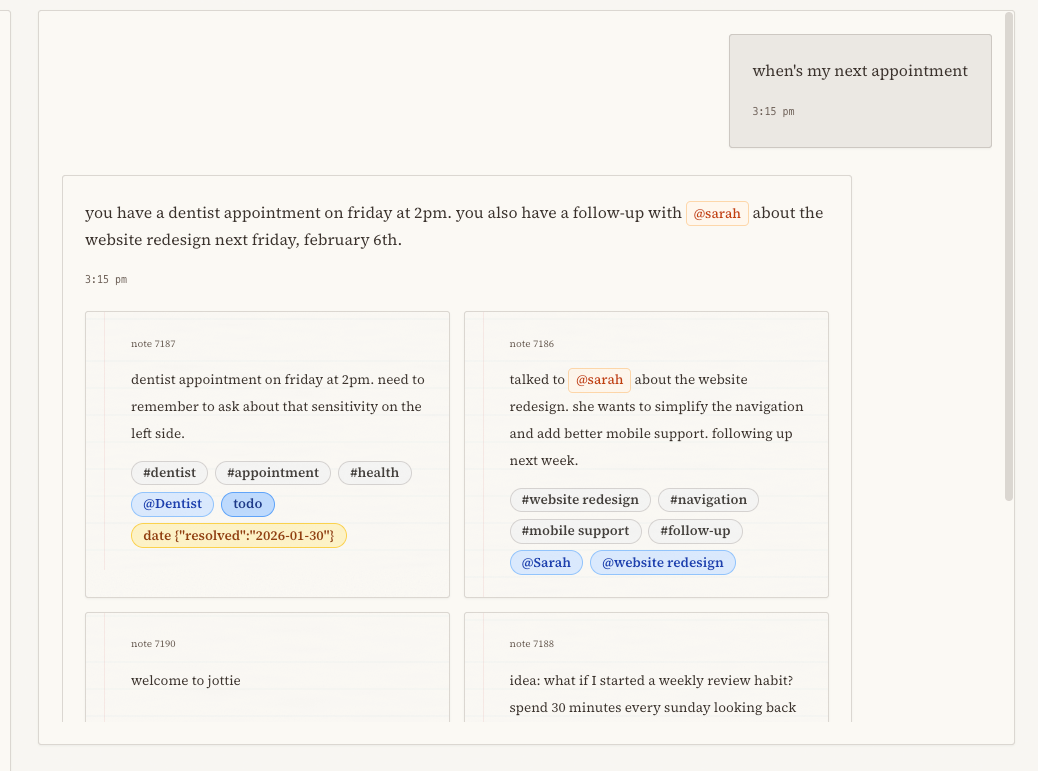Viewport: 1038px width, 771px height.
Task: Open the @Sarah mention pill on note 7186
Action: (x=546, y=562)
